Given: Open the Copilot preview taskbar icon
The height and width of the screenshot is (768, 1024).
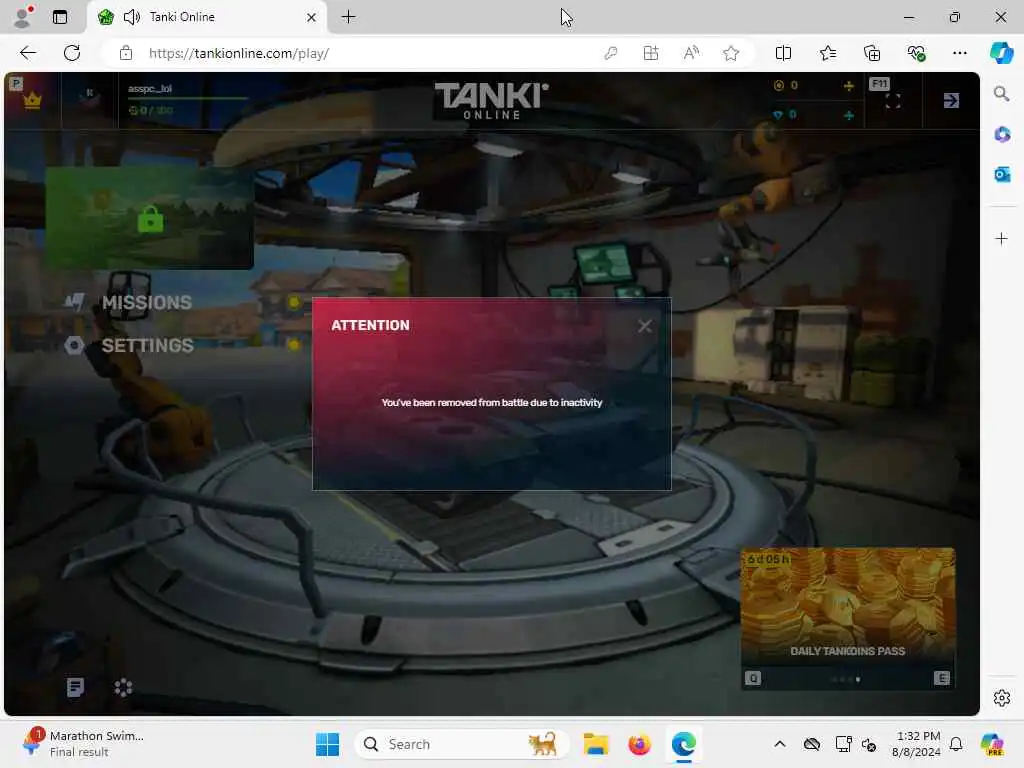Looking at the screenshot, I should pos(992,744).
